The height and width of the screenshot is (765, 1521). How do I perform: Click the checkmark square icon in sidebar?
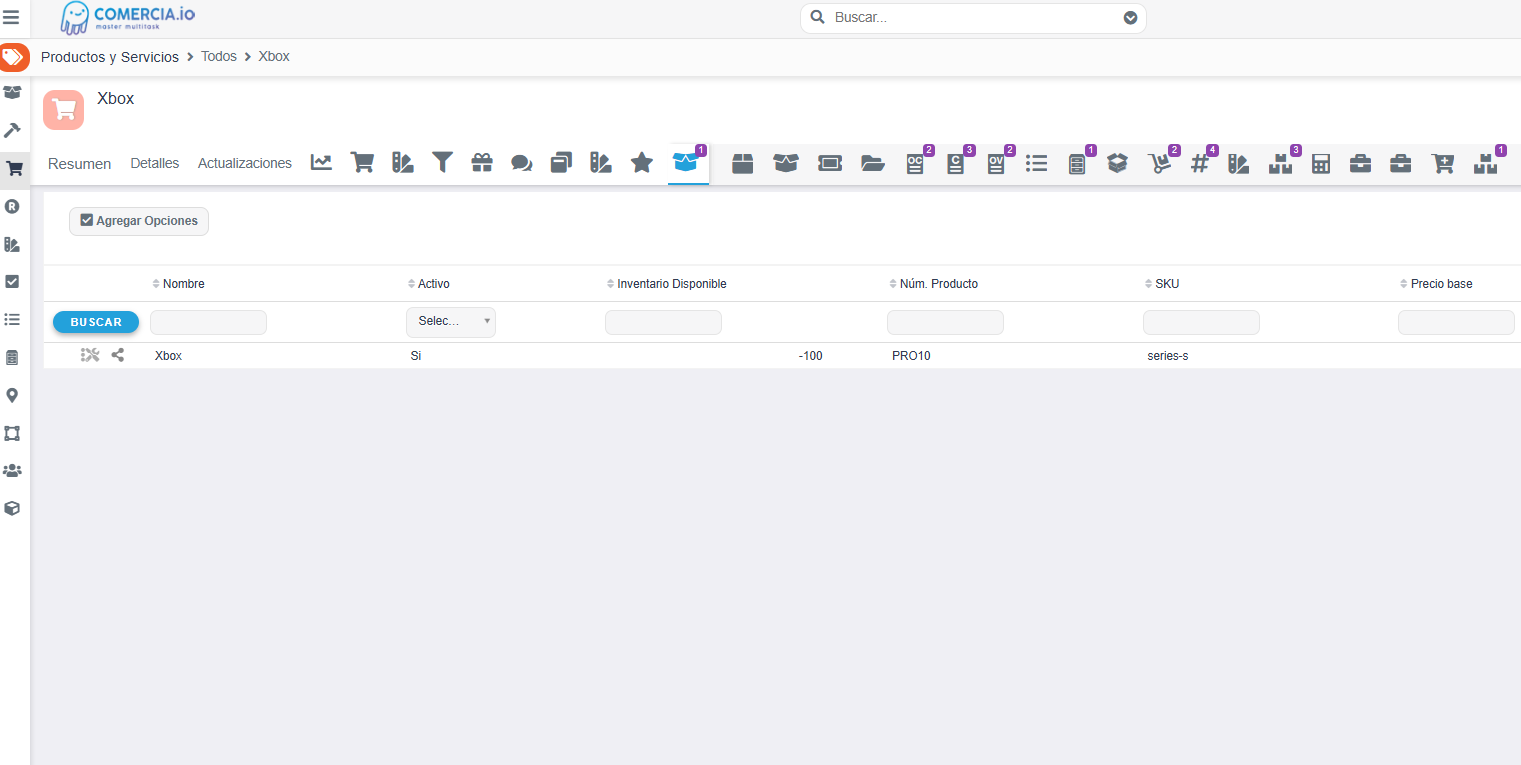click(12, 282)
